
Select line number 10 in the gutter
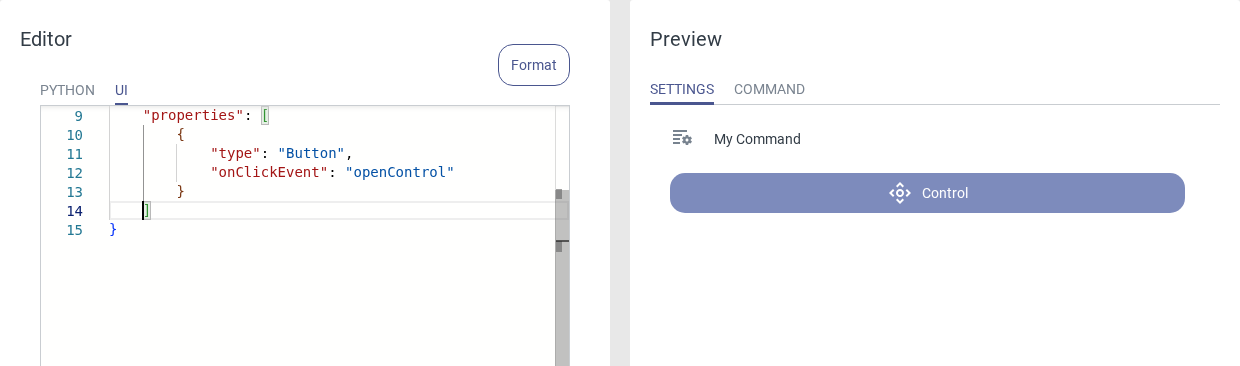pyautogui.click(x=74, y=135)
